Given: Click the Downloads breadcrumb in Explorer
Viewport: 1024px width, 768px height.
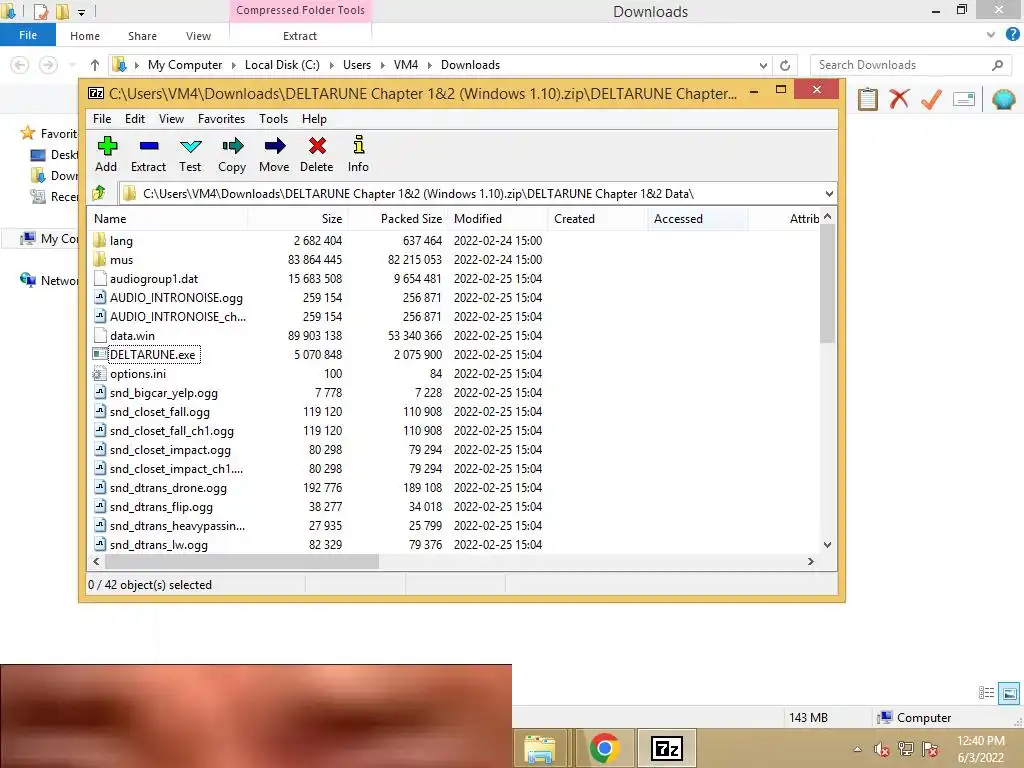Looking at the screenshot, I should [x=470, y=65].
